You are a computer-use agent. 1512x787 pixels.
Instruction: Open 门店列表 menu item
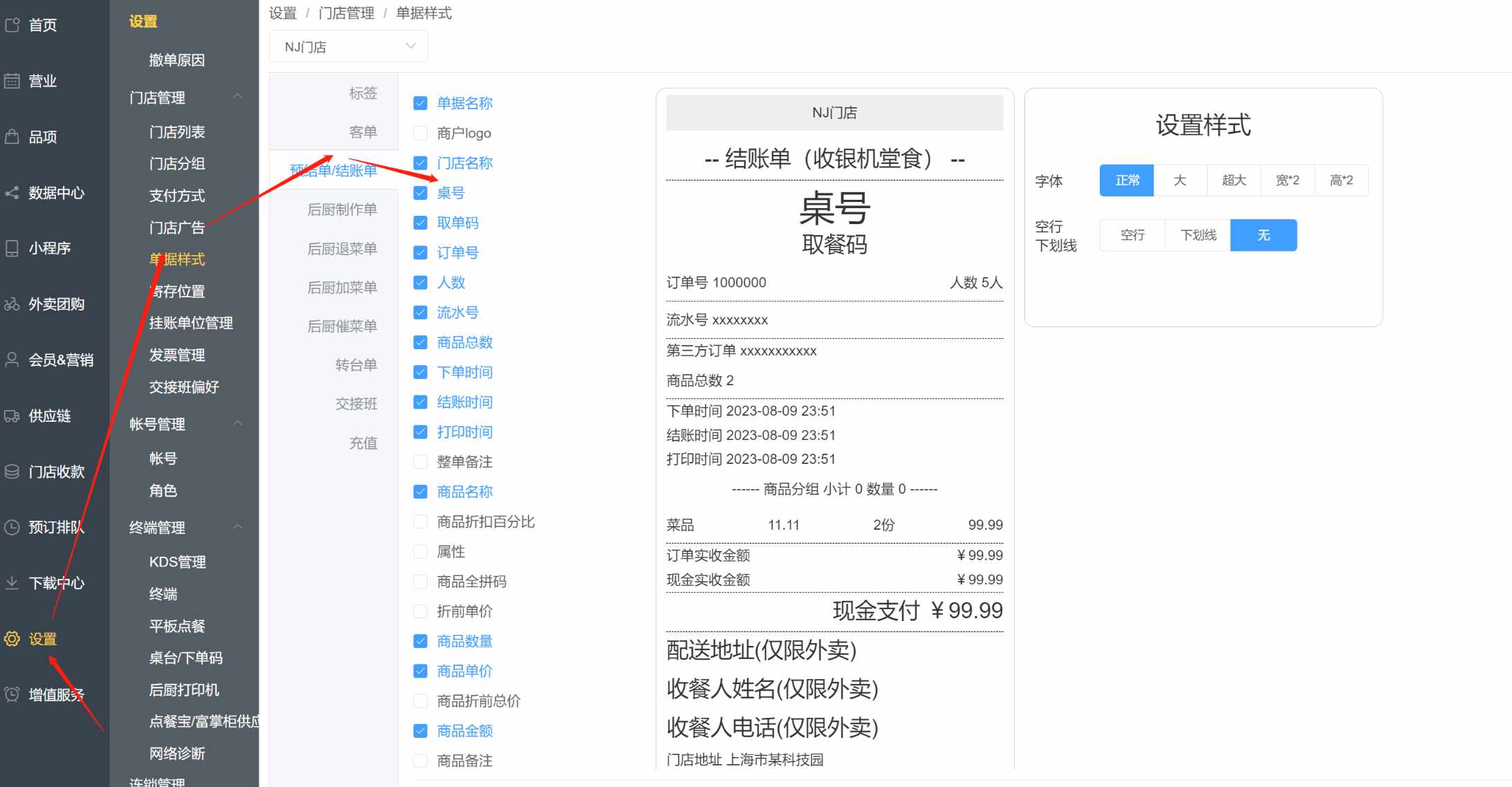(x=177, y=131)
